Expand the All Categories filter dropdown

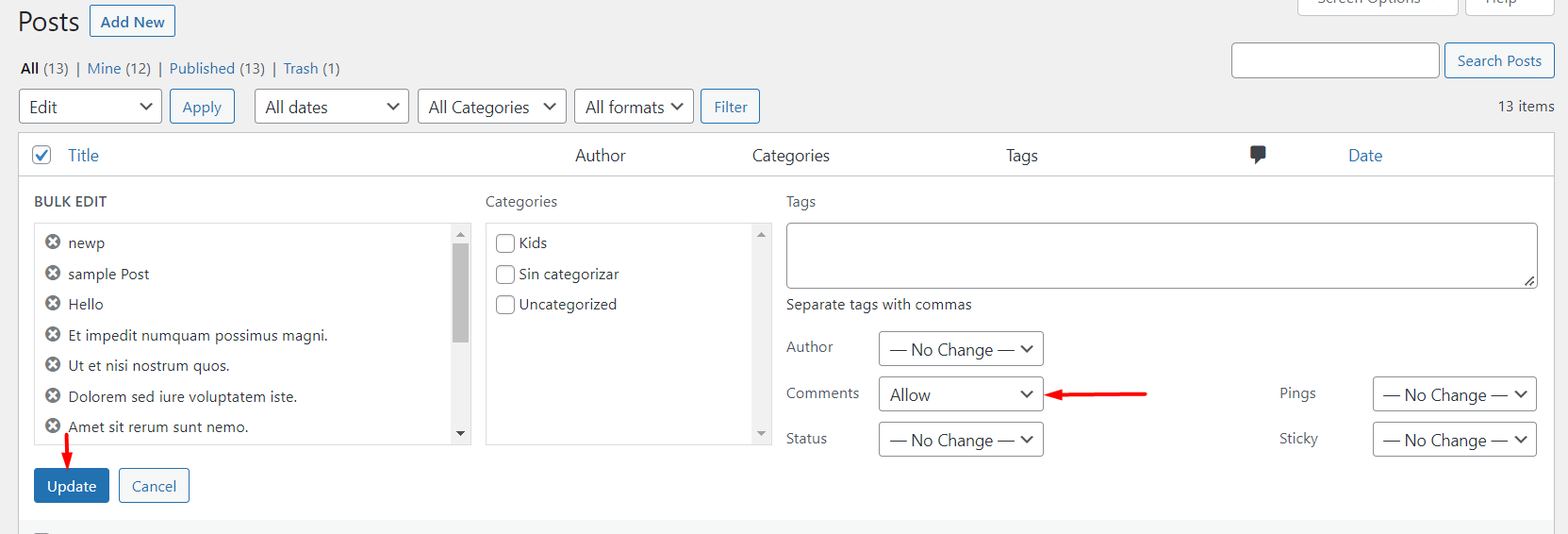[491, 107]
